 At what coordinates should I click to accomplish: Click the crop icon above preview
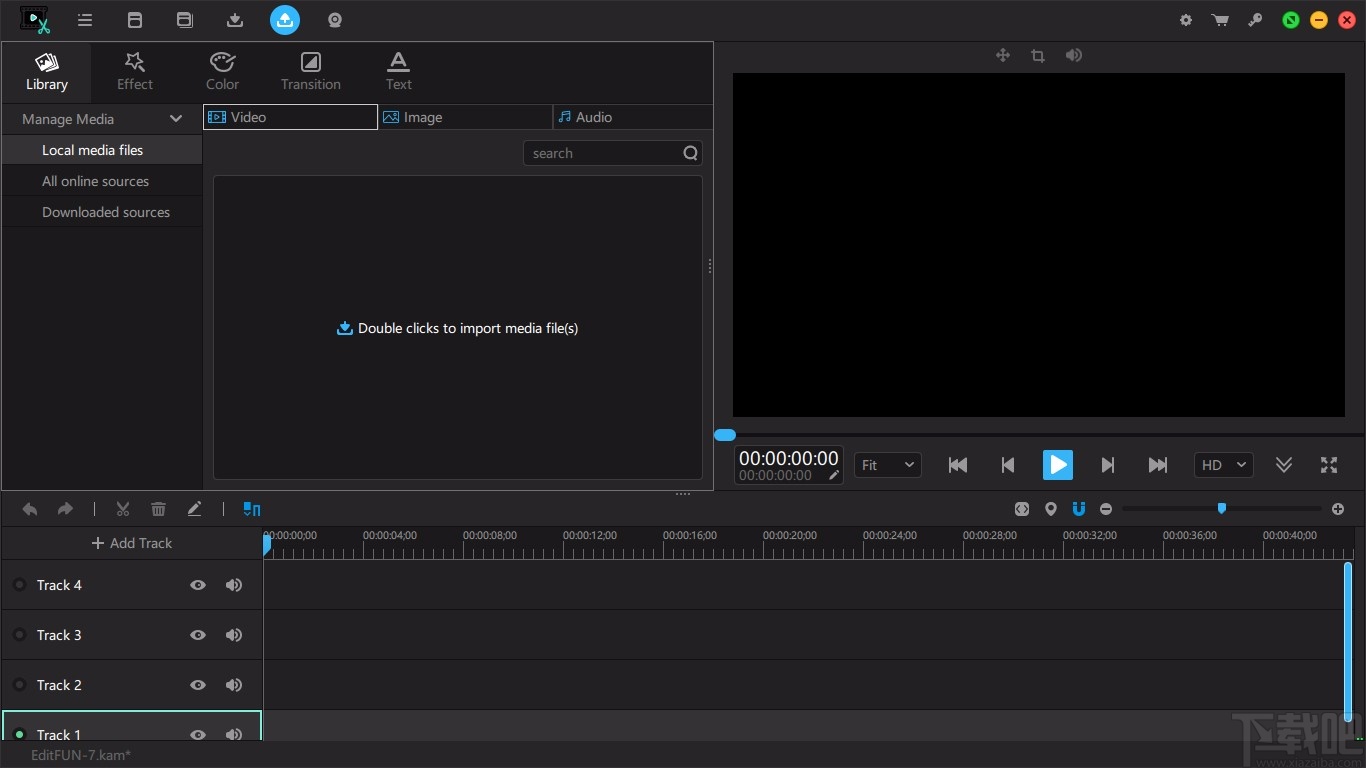1038,56
